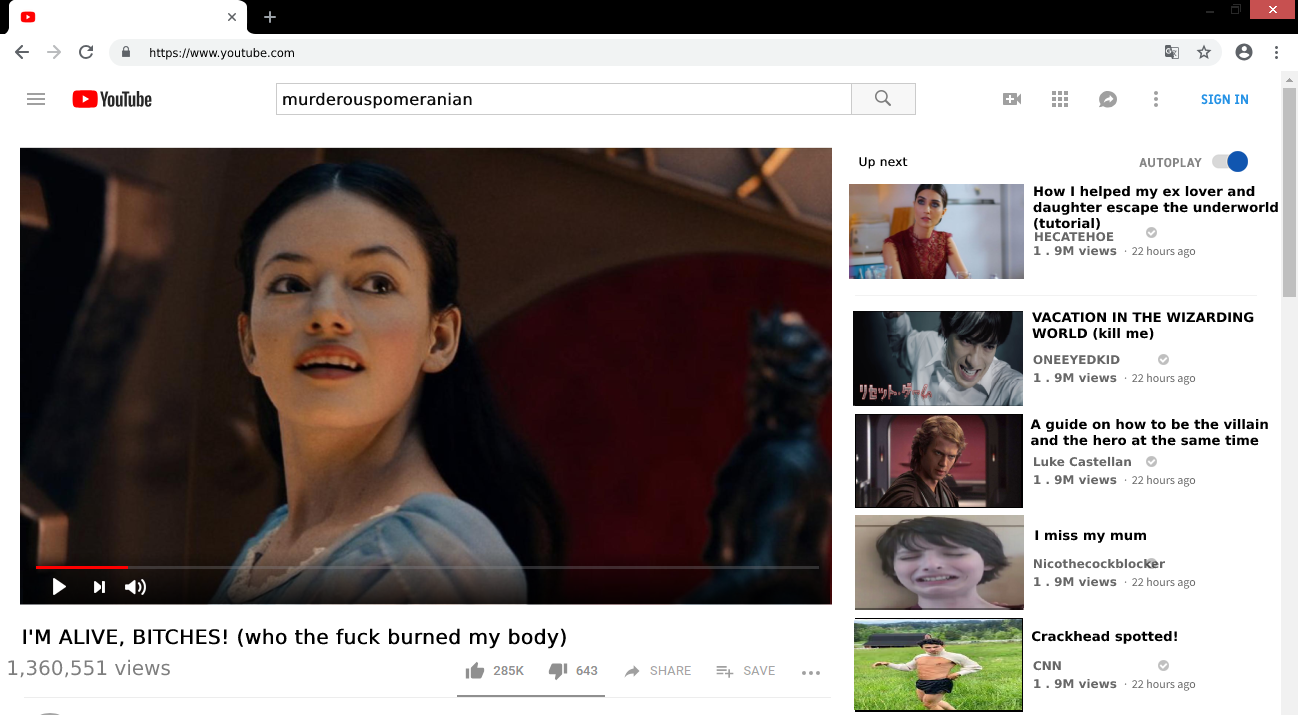The height and width of the screenshot is (715, 1298).
Task: Click the CNN verified badge
Action: tap(1163, 665)
